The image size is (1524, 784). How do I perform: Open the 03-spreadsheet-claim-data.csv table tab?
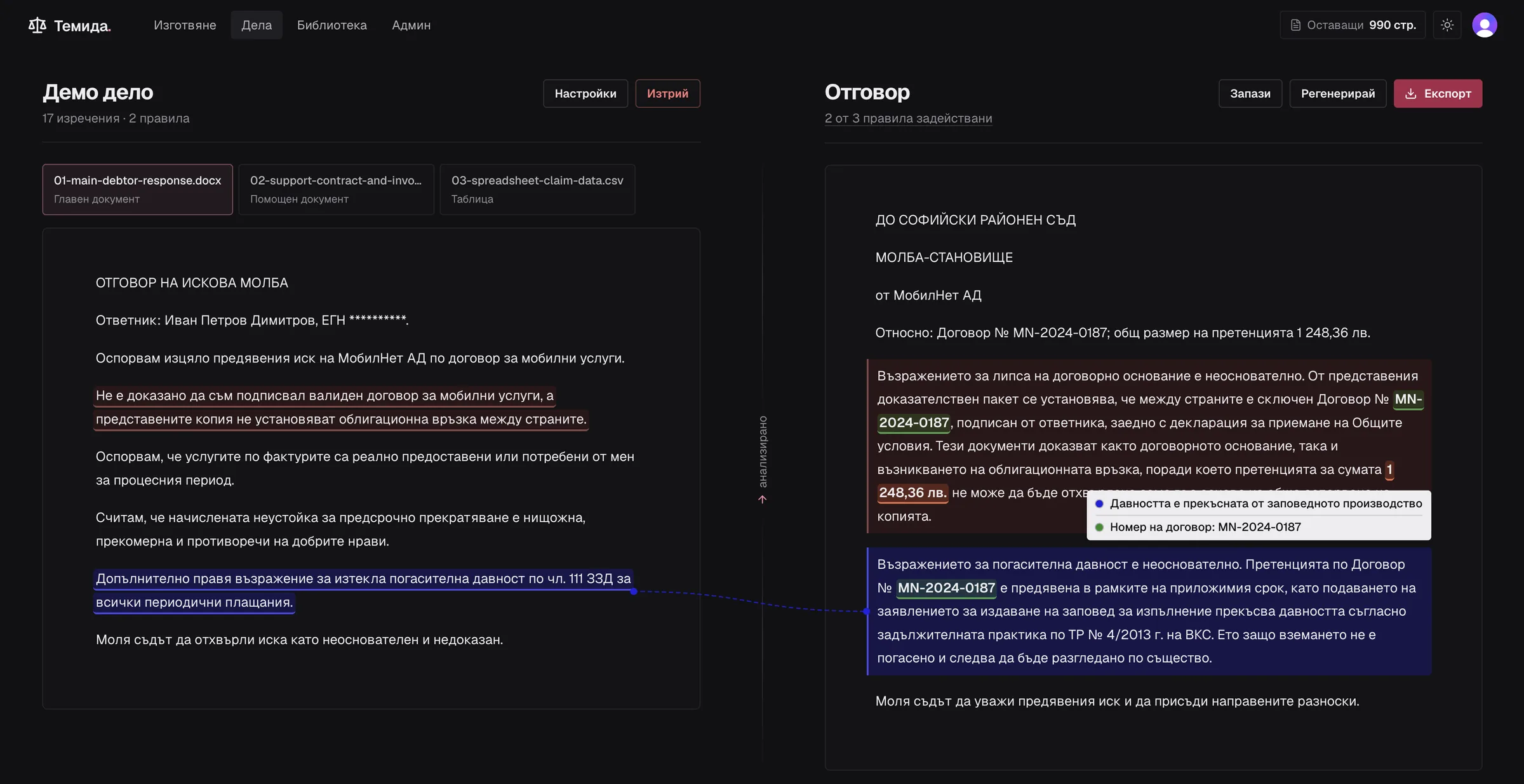[537, 189]
